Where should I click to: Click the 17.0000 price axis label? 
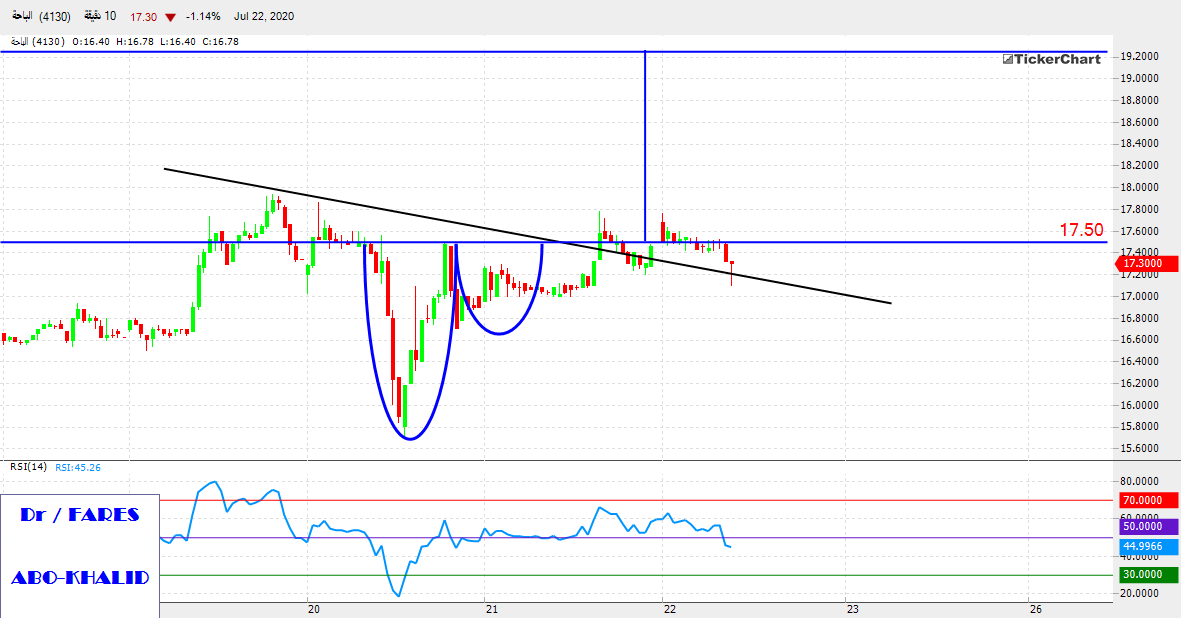point(1139,297)
